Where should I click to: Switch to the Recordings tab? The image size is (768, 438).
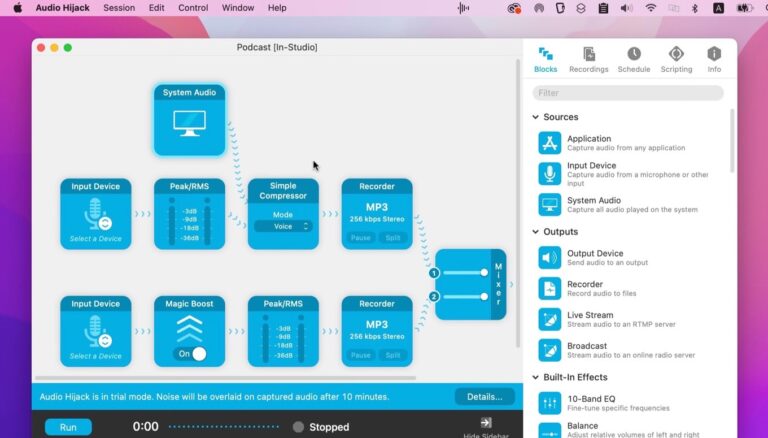589,59
